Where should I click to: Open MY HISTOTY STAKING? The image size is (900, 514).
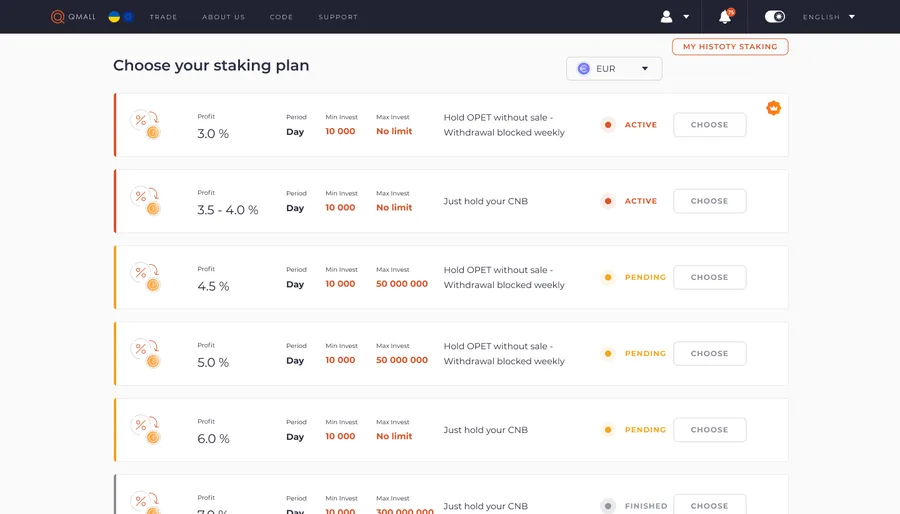pyautogui.click(x=730, y=46)
